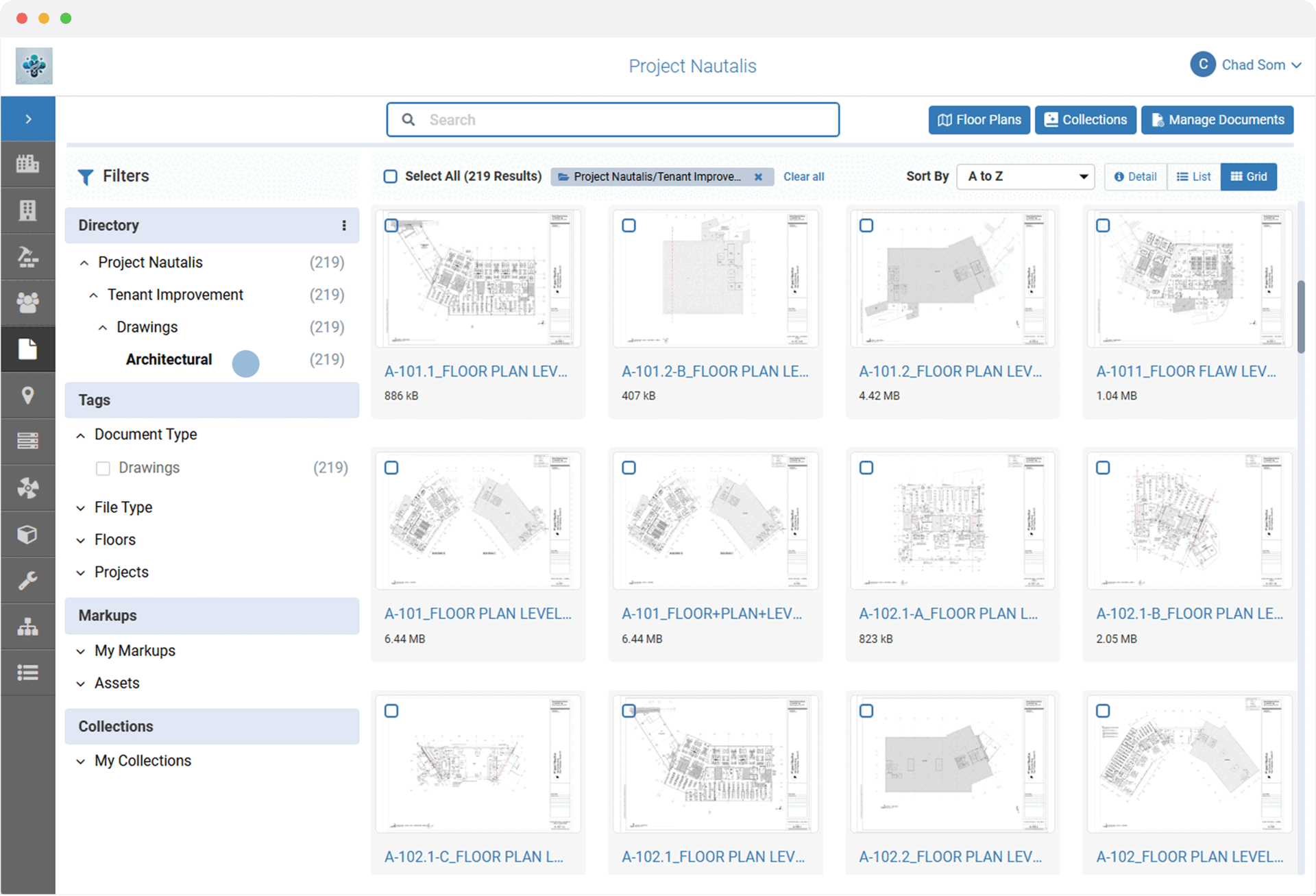The height and width of the screenshot is (896, 1316).
Task: Click the Clear all filters link
Action: tap(803, 176)
